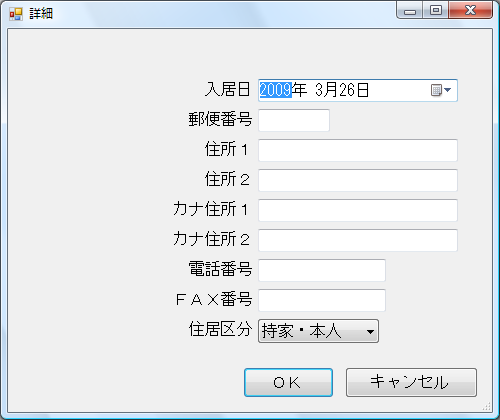Expand the 住居区分 dropdown arrow

[x=370, y=331]
